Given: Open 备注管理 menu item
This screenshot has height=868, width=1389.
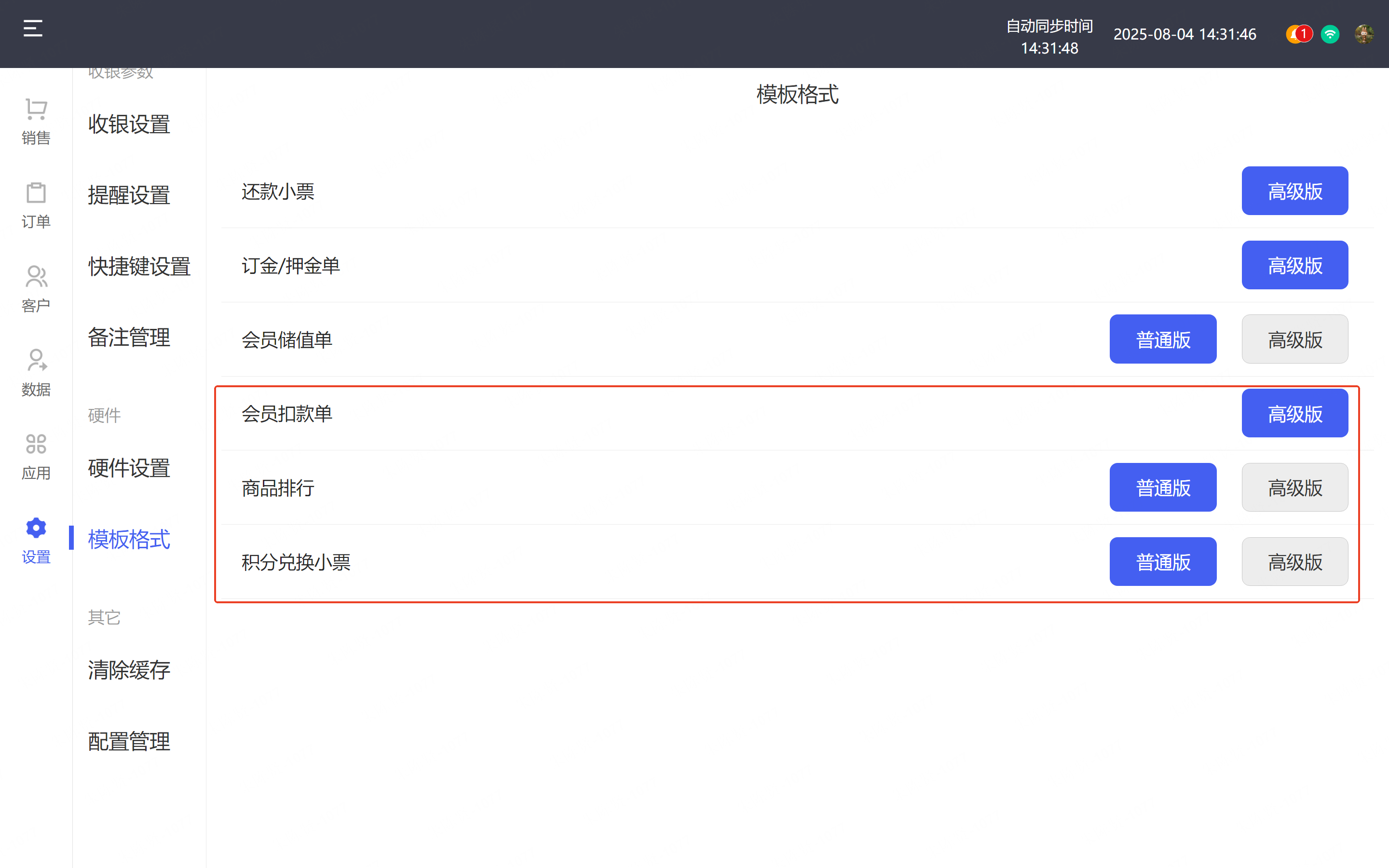Looking at the screenshot, I should tap(129, 338).
